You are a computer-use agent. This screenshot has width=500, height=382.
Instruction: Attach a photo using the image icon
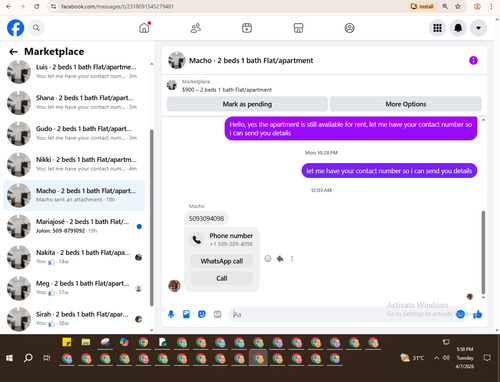186,314
